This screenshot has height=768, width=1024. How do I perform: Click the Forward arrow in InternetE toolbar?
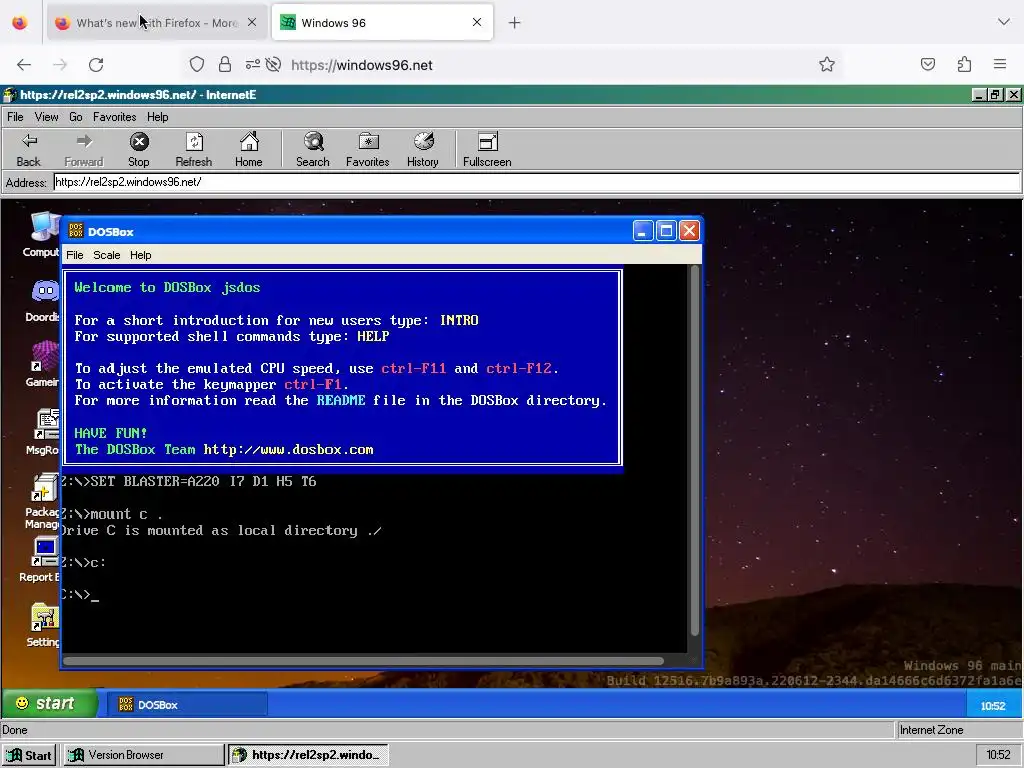(84, 150)
